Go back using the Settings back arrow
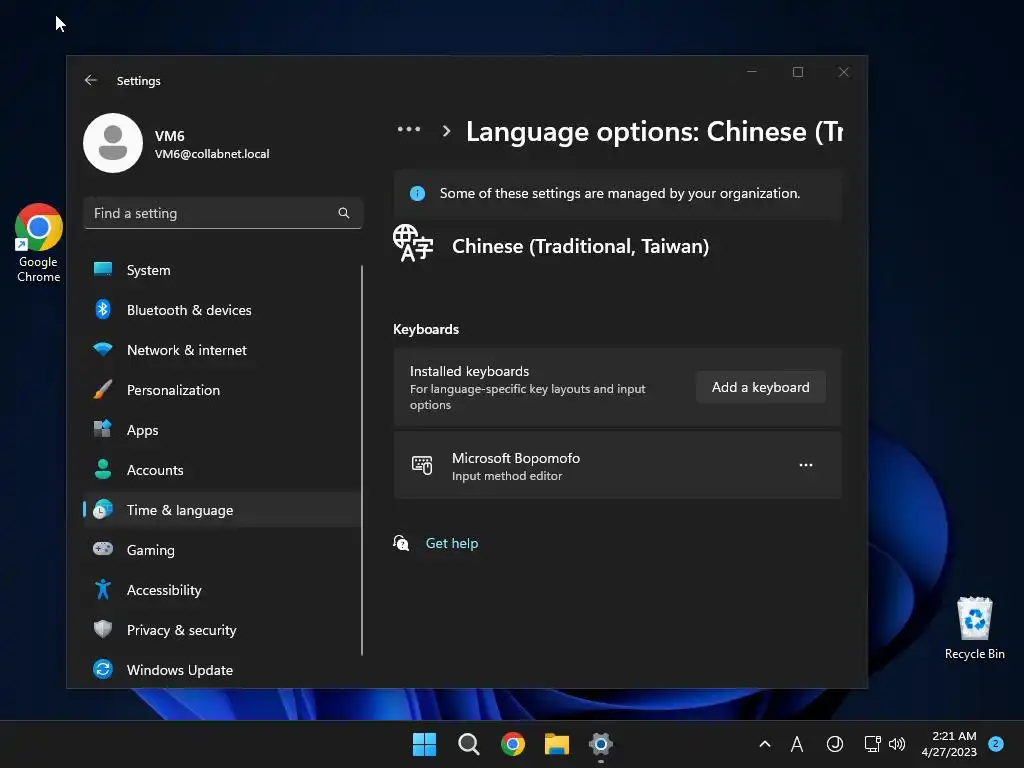 tap(91, 80)
